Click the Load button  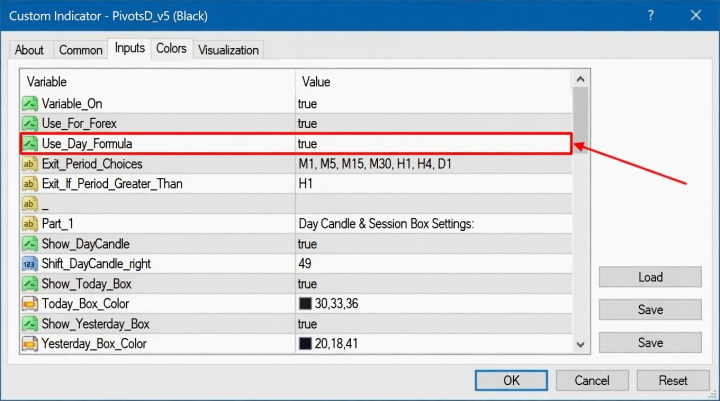point(650,277)
